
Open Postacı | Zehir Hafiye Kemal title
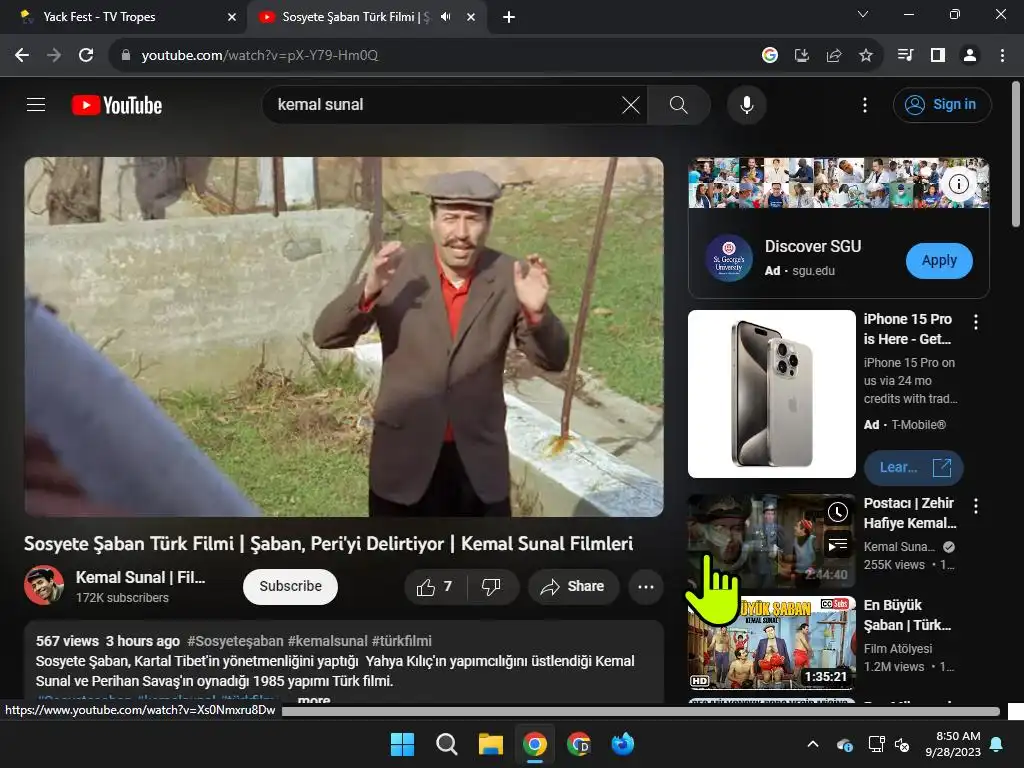910,513
